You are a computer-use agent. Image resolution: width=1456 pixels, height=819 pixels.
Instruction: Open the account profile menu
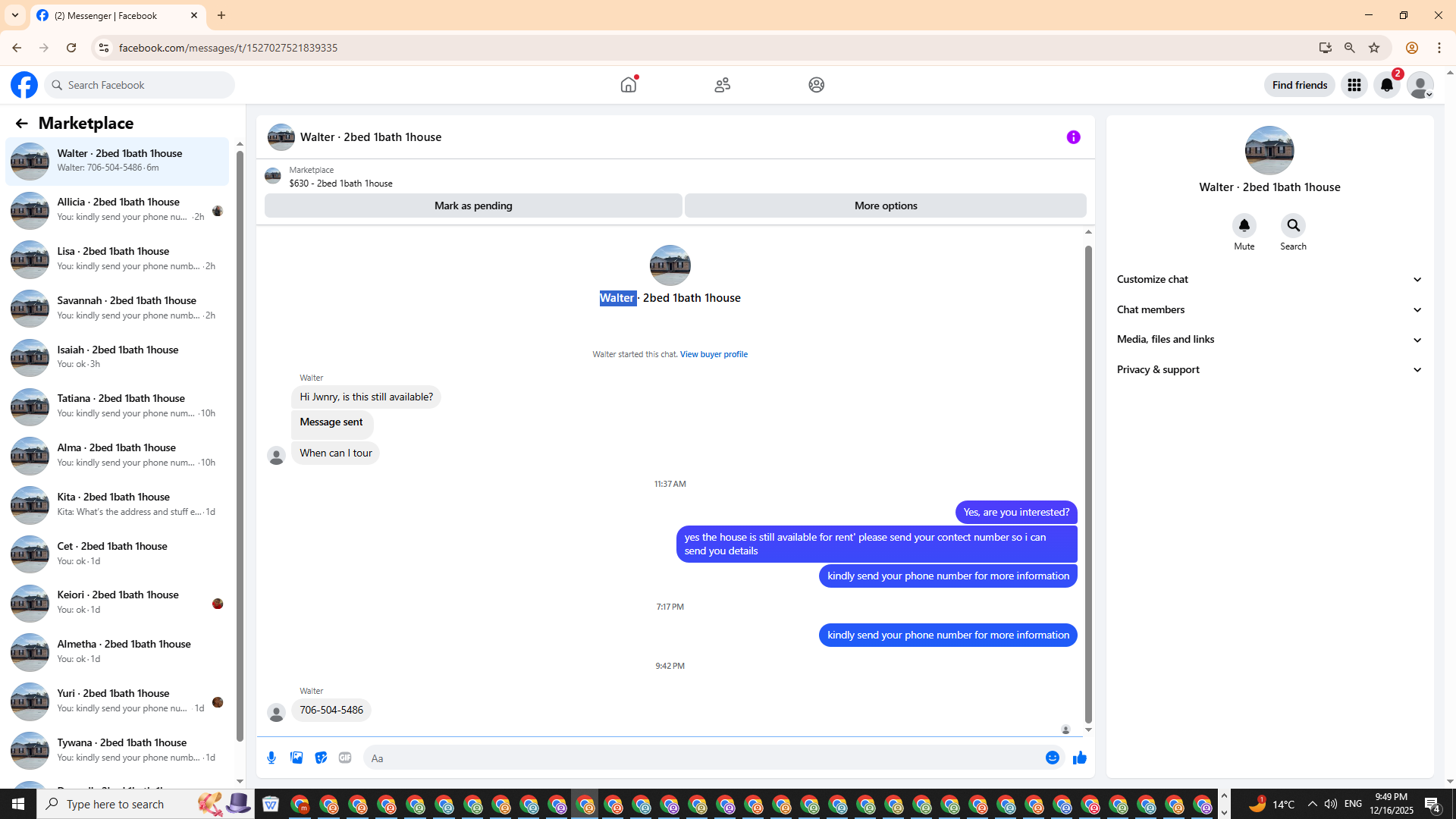(x=1420, y=85)
